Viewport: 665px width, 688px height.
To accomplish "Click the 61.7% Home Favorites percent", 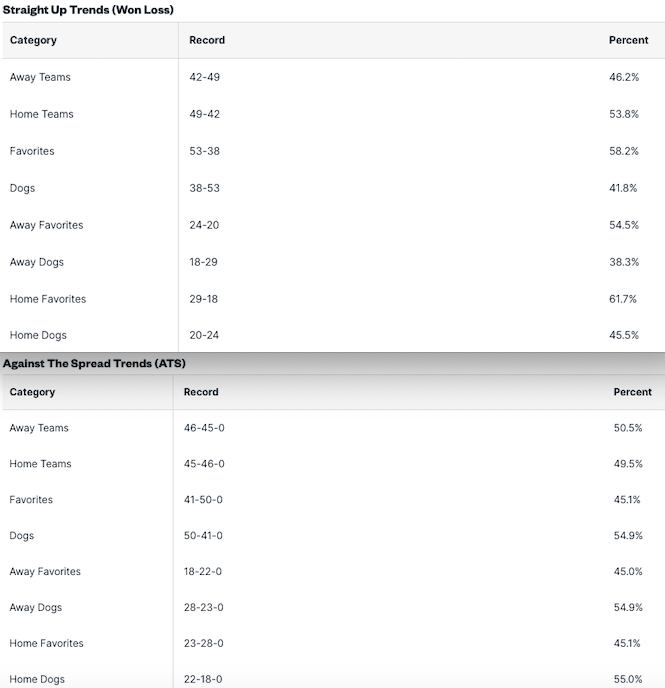I will click(x=624, y=299).
